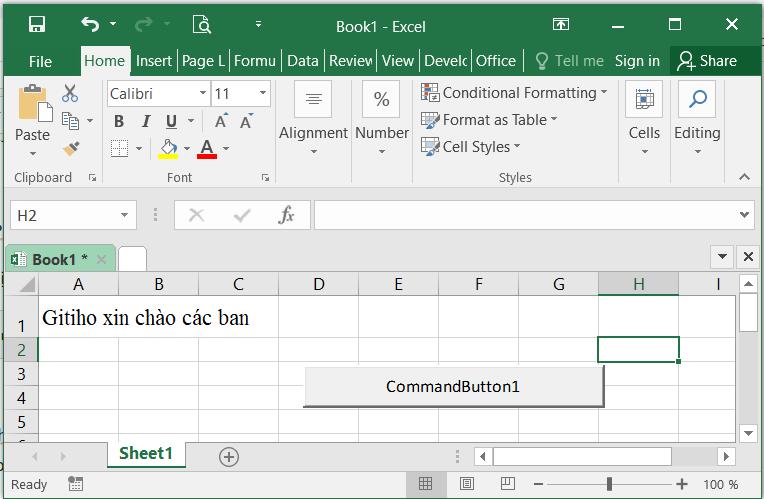Click the zoom slider handle
The width and height of the screenshot is (764, 499).
(609, 484)
